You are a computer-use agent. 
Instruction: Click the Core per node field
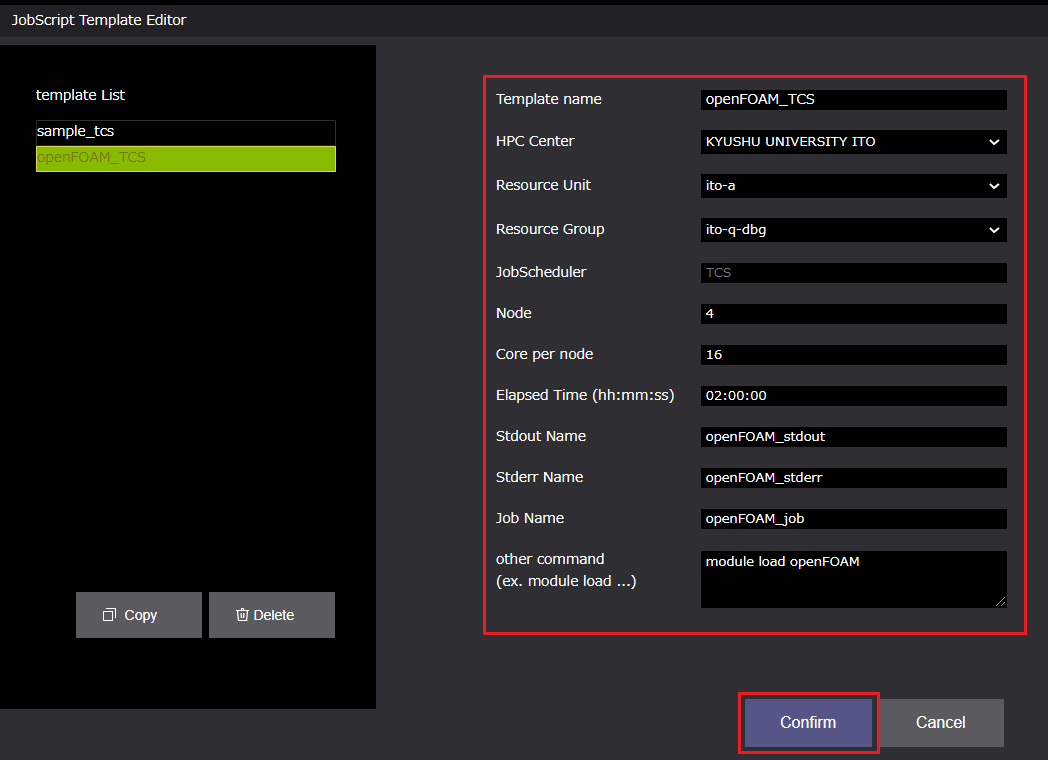pyautogui.click(x=853, y=355)
